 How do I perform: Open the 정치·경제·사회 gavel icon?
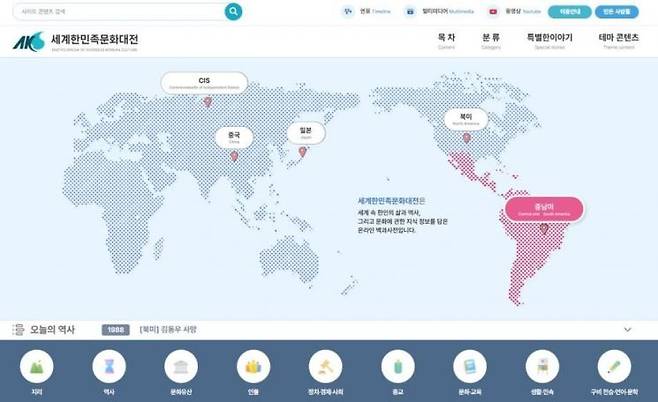tap(326, 366)
